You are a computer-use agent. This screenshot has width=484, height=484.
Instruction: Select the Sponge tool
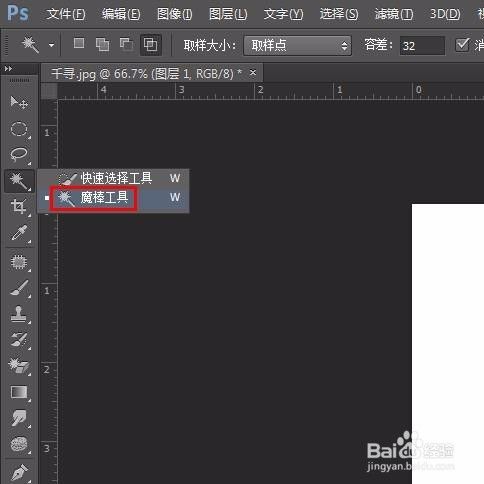coord(19,444)
